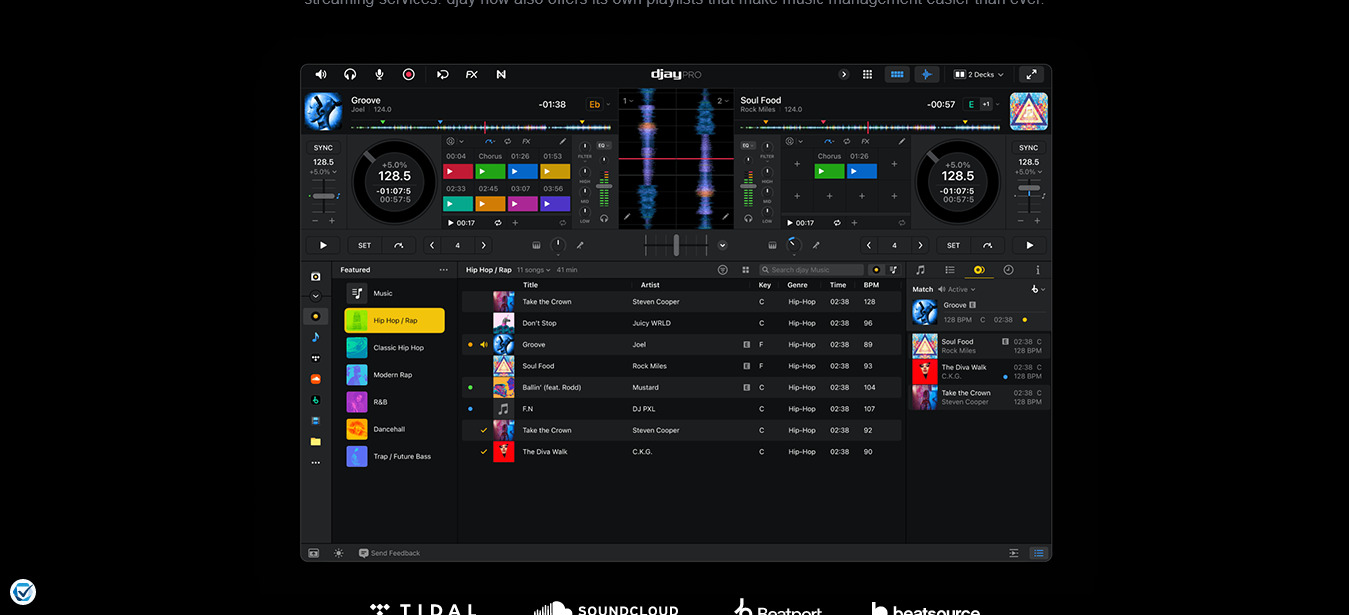Select the SoundCloud source in library sidebar
The height and width of the screenshot is (615, 1349).
click(316, 379)
